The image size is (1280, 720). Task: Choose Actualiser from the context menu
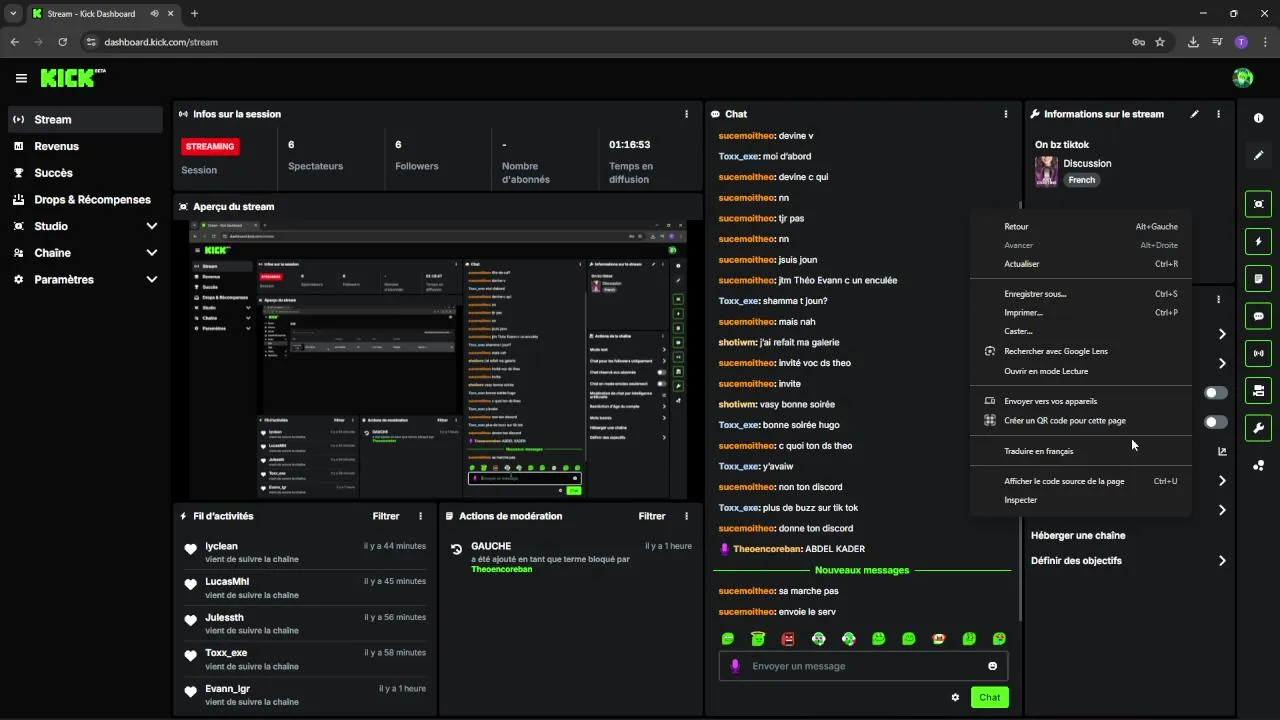pyautogui.click(x=1080, y=264)
